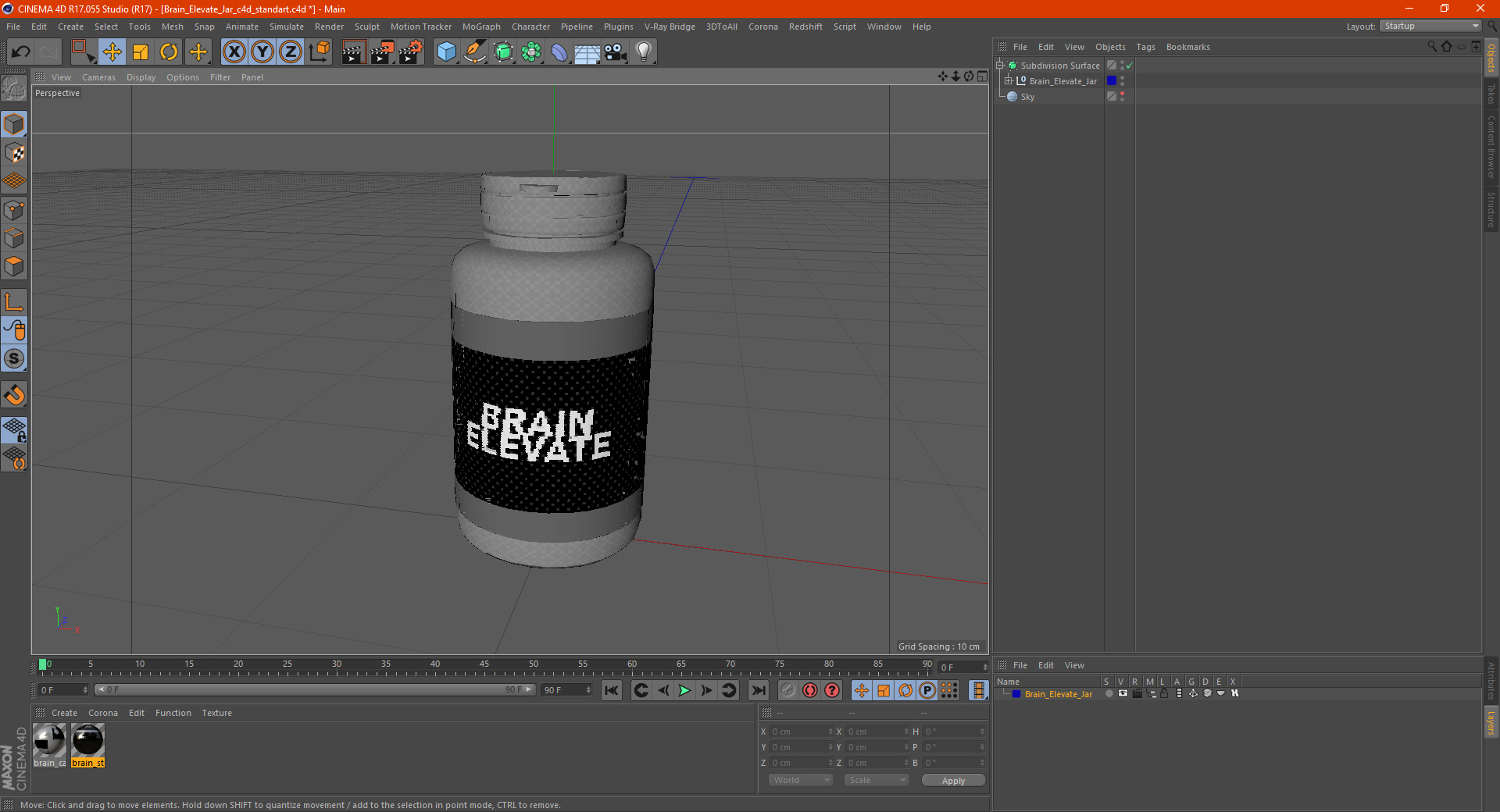Toggle Brain_Elevate_Jar visibility dots
The height and width of the screenshot is (812, 1500).
click(x=1123, y=81)
